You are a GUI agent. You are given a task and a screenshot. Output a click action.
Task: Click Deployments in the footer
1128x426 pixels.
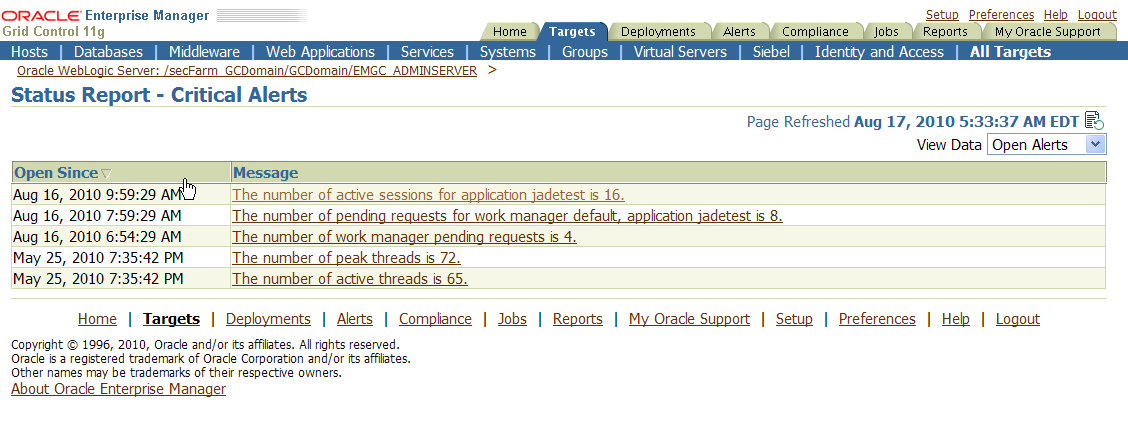click(268, 319)
